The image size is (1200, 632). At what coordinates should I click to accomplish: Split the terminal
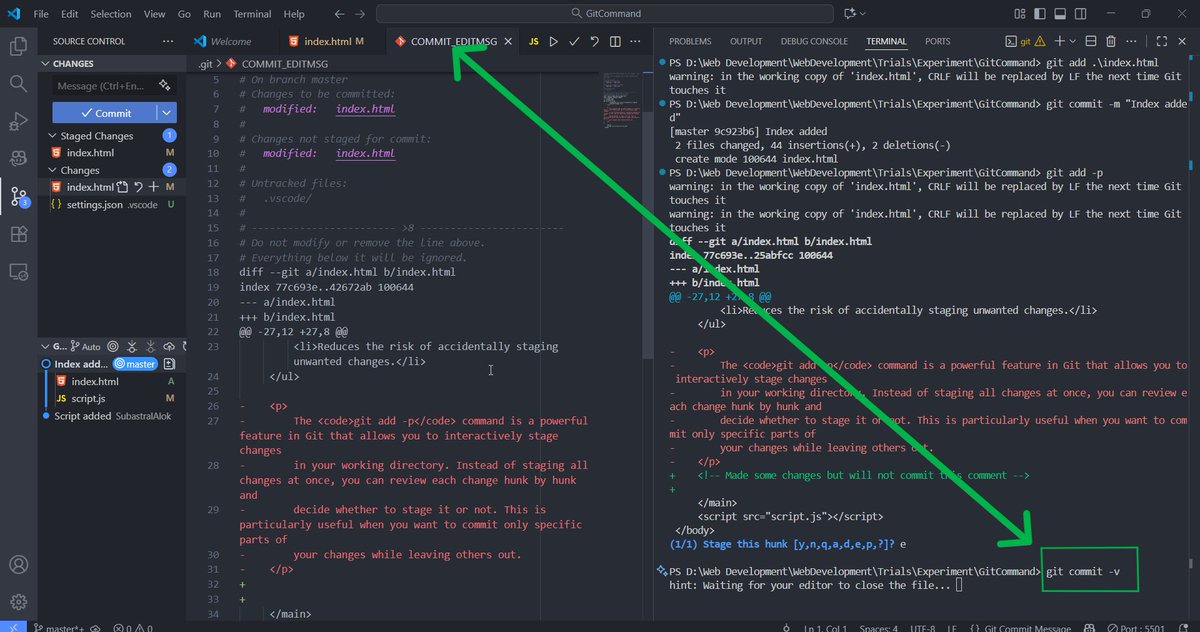coord(1092,41)
